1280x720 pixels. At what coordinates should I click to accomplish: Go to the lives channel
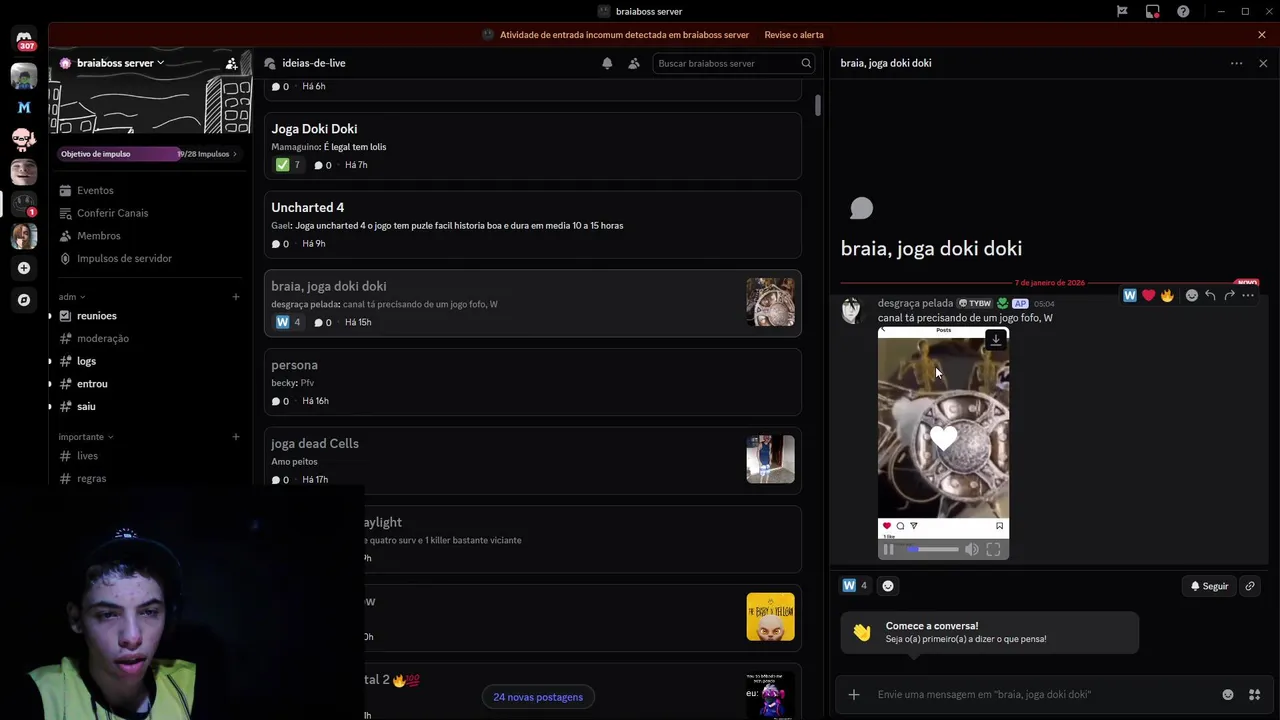pos(150,456)
